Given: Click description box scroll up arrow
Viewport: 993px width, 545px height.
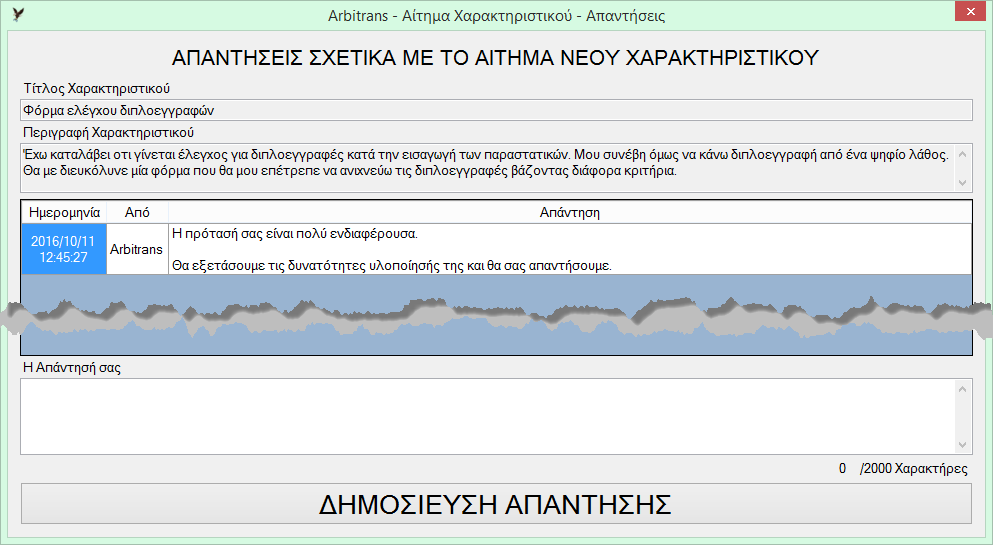Looking at the screenshot, I should point(963,154).
